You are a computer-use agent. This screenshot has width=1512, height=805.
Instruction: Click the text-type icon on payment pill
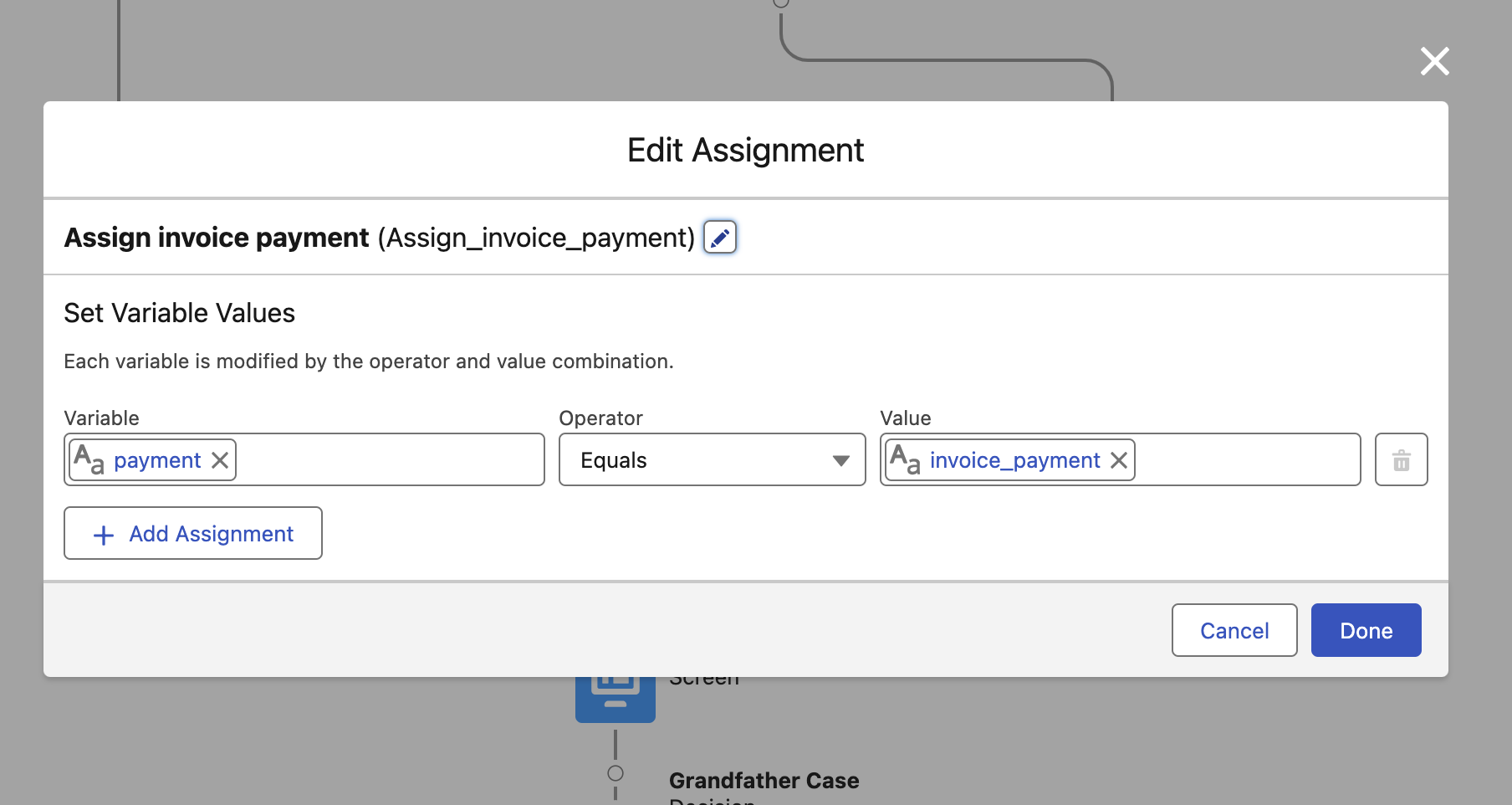click(x=89, y=460)
